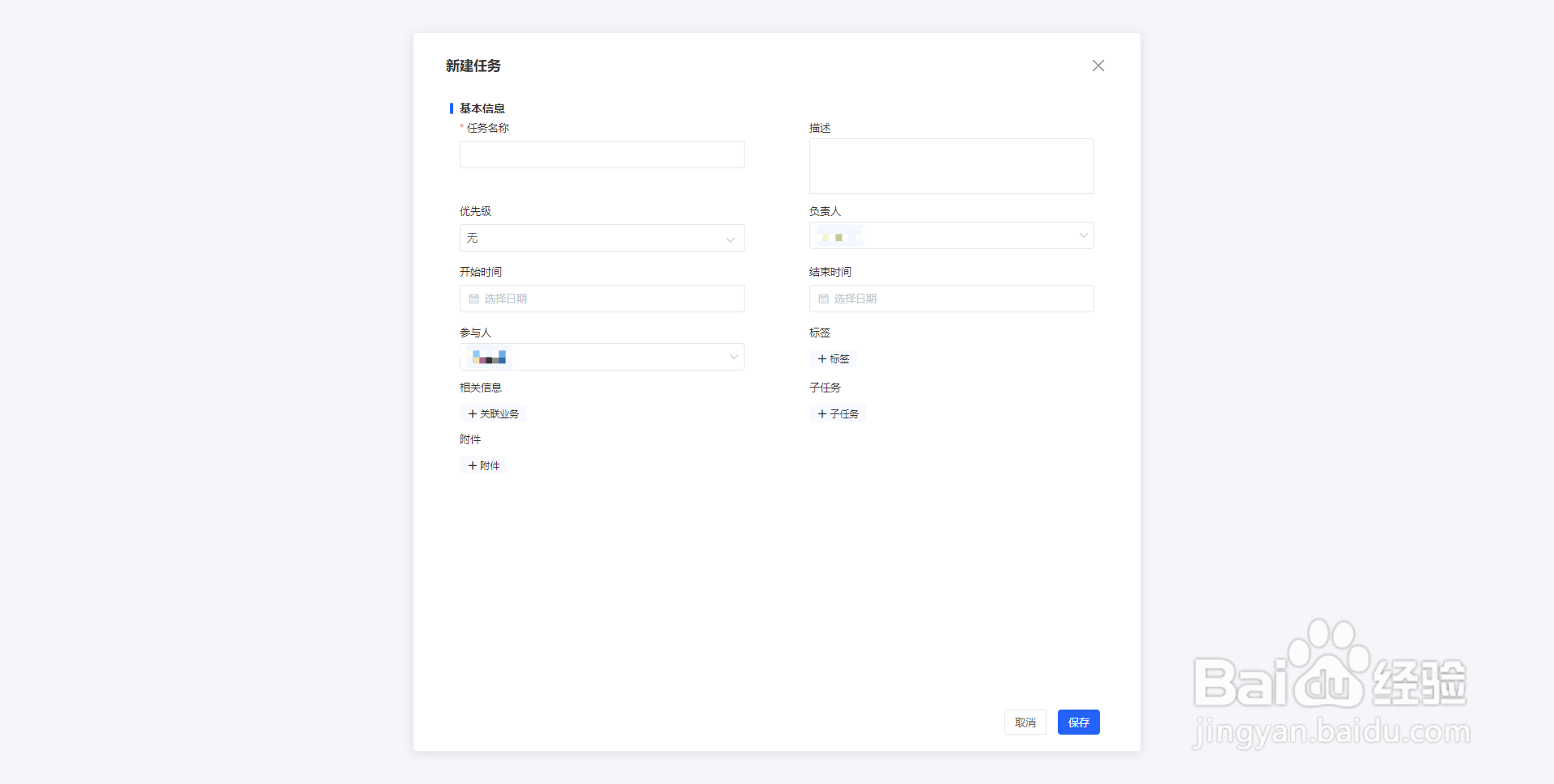Click the calendar icon in 结束时间 field
The height and width of the screenshot is (784, 1554).
tap(824, 299)
